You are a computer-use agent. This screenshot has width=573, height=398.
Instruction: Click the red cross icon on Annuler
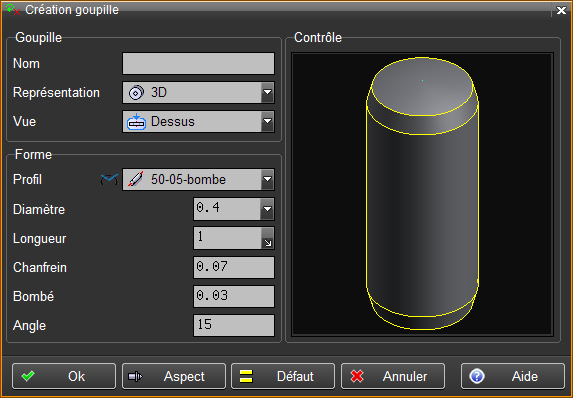point(357,376)
